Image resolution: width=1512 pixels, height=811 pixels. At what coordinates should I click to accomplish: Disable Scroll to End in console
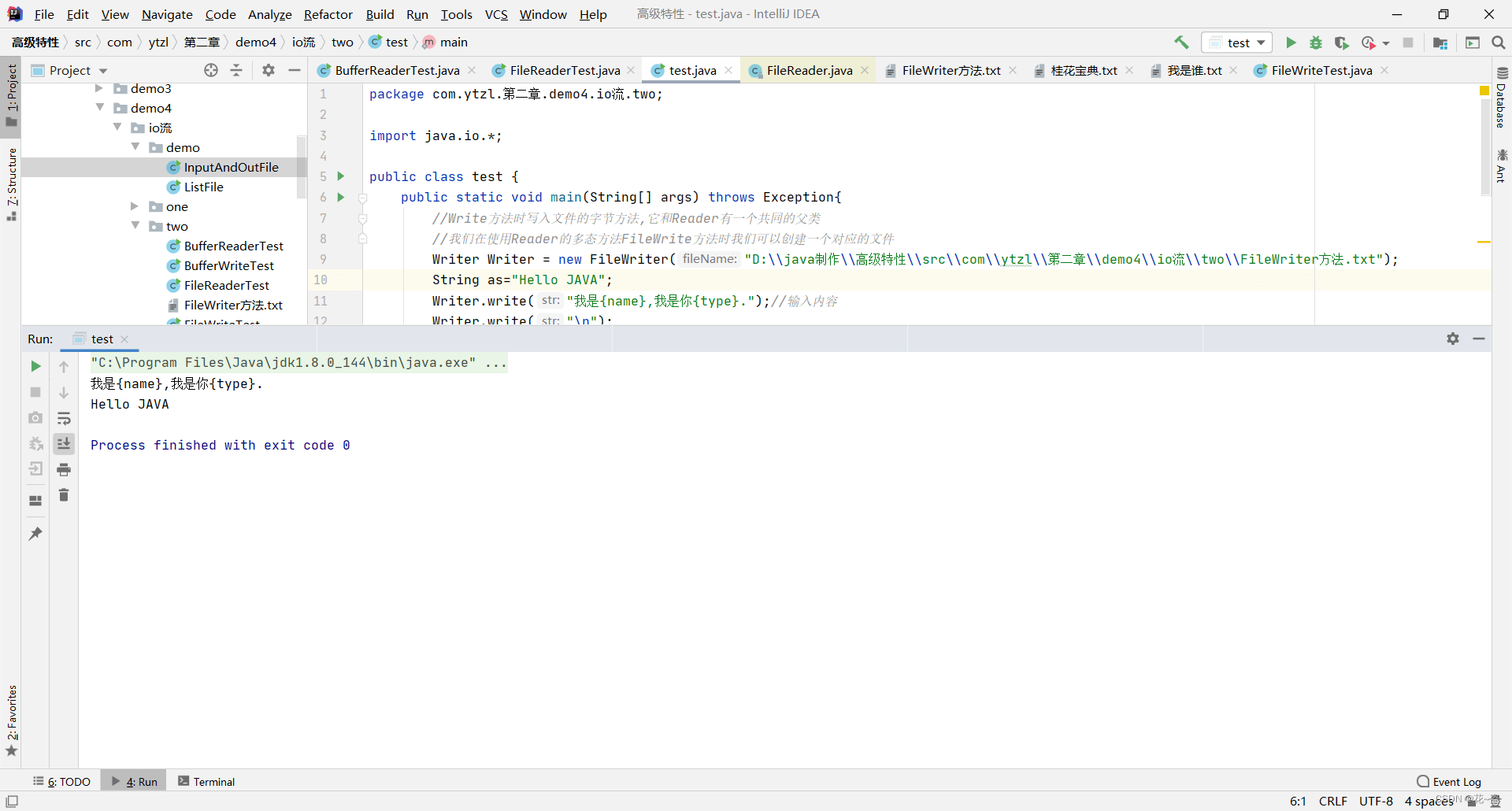[64, 444]
